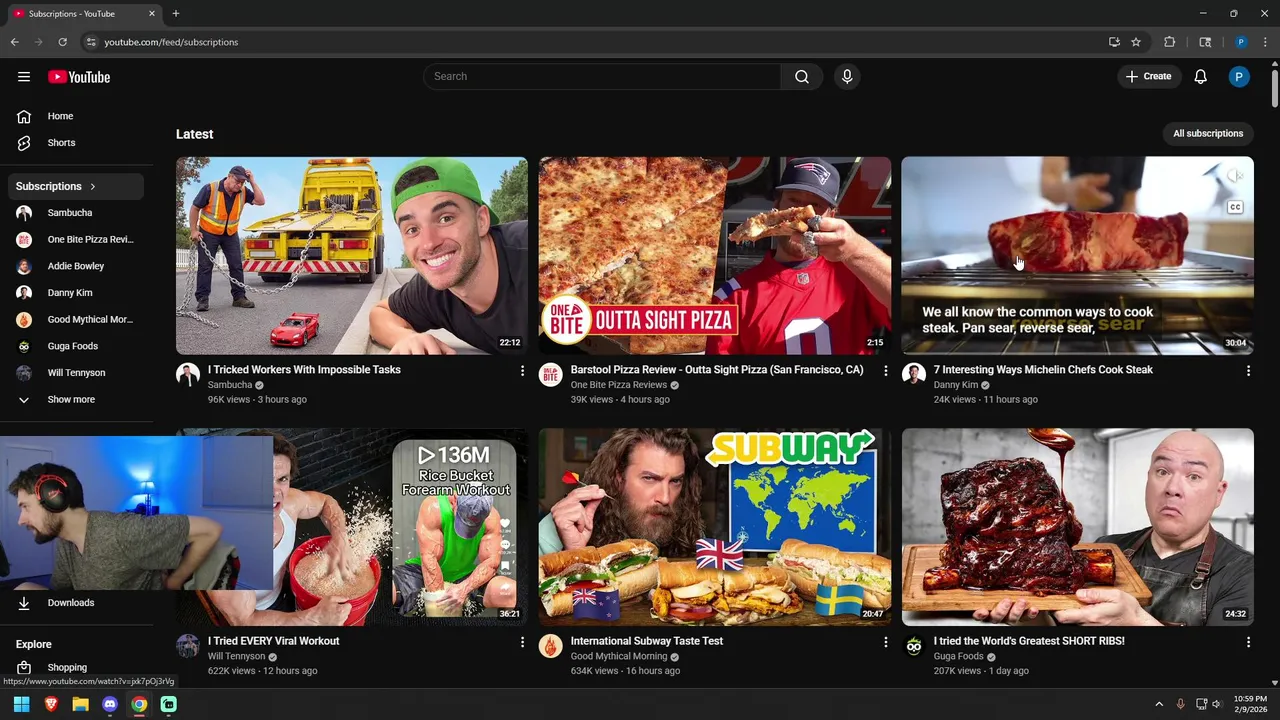Screen dimensions: 1280x720
Task: Click Danny Kim avatar under steak video
Action: click(914, 375)
